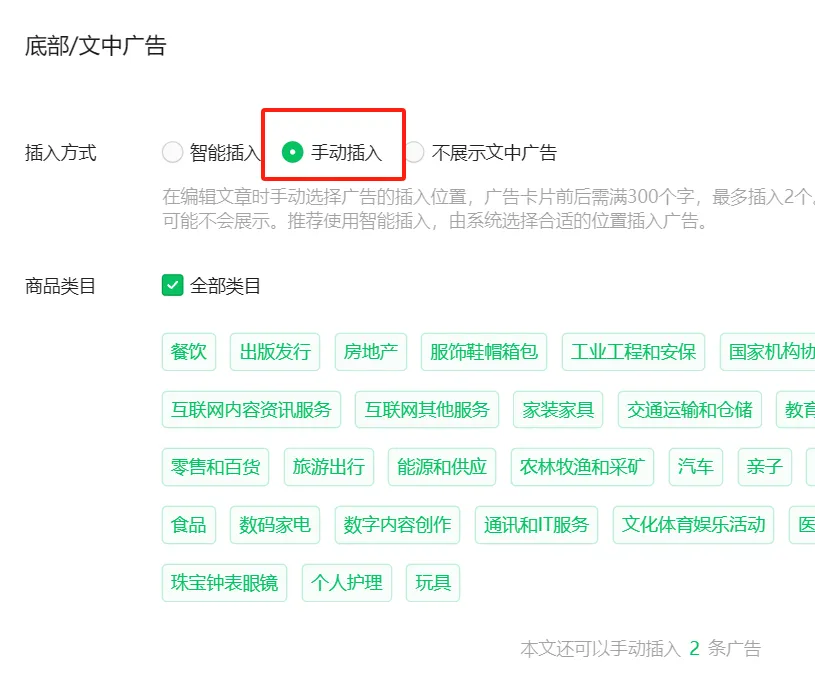Click the 底部/文中广告 heading

[96, 46]
